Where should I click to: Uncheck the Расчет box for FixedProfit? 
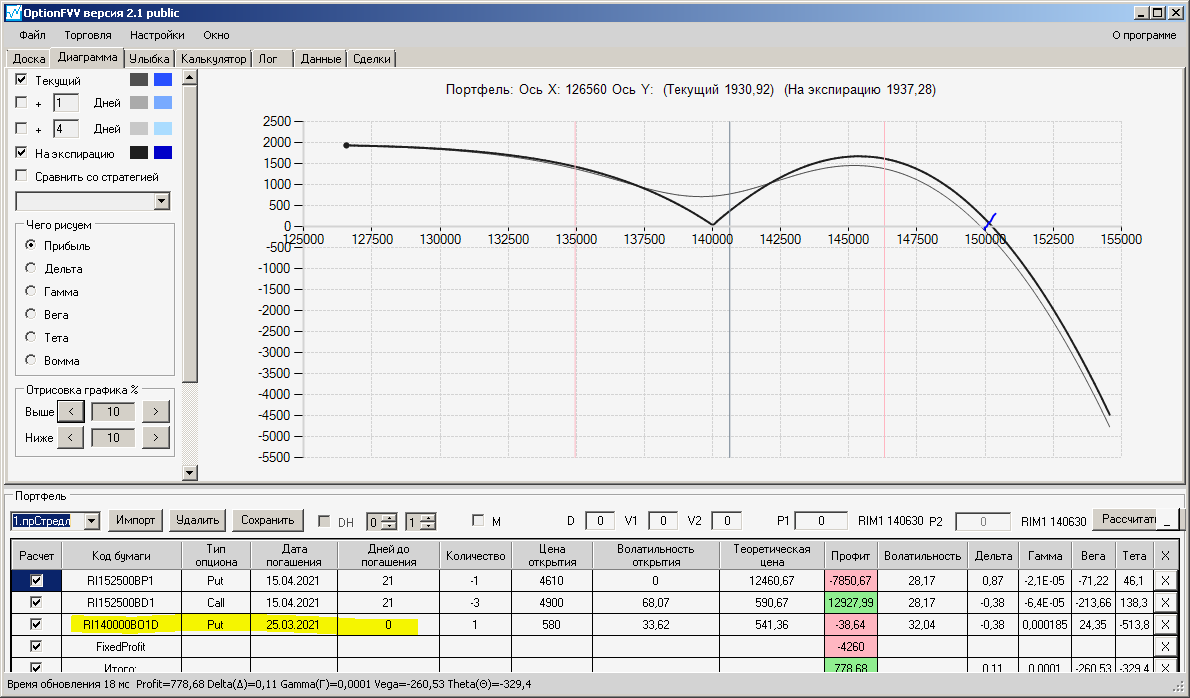36,646
